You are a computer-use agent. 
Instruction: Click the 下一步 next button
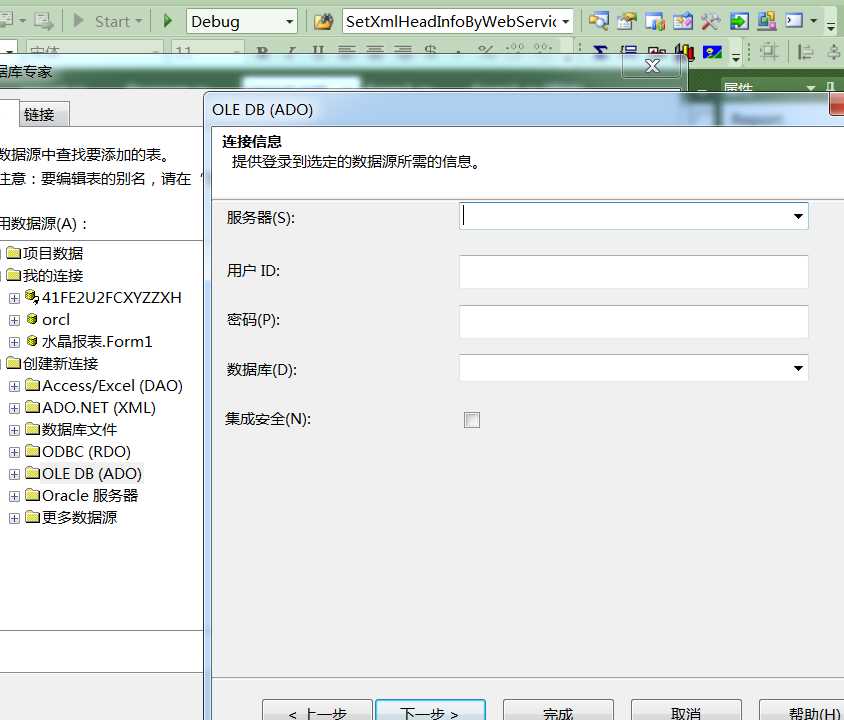pyautogui.click(x=430, y=711)
